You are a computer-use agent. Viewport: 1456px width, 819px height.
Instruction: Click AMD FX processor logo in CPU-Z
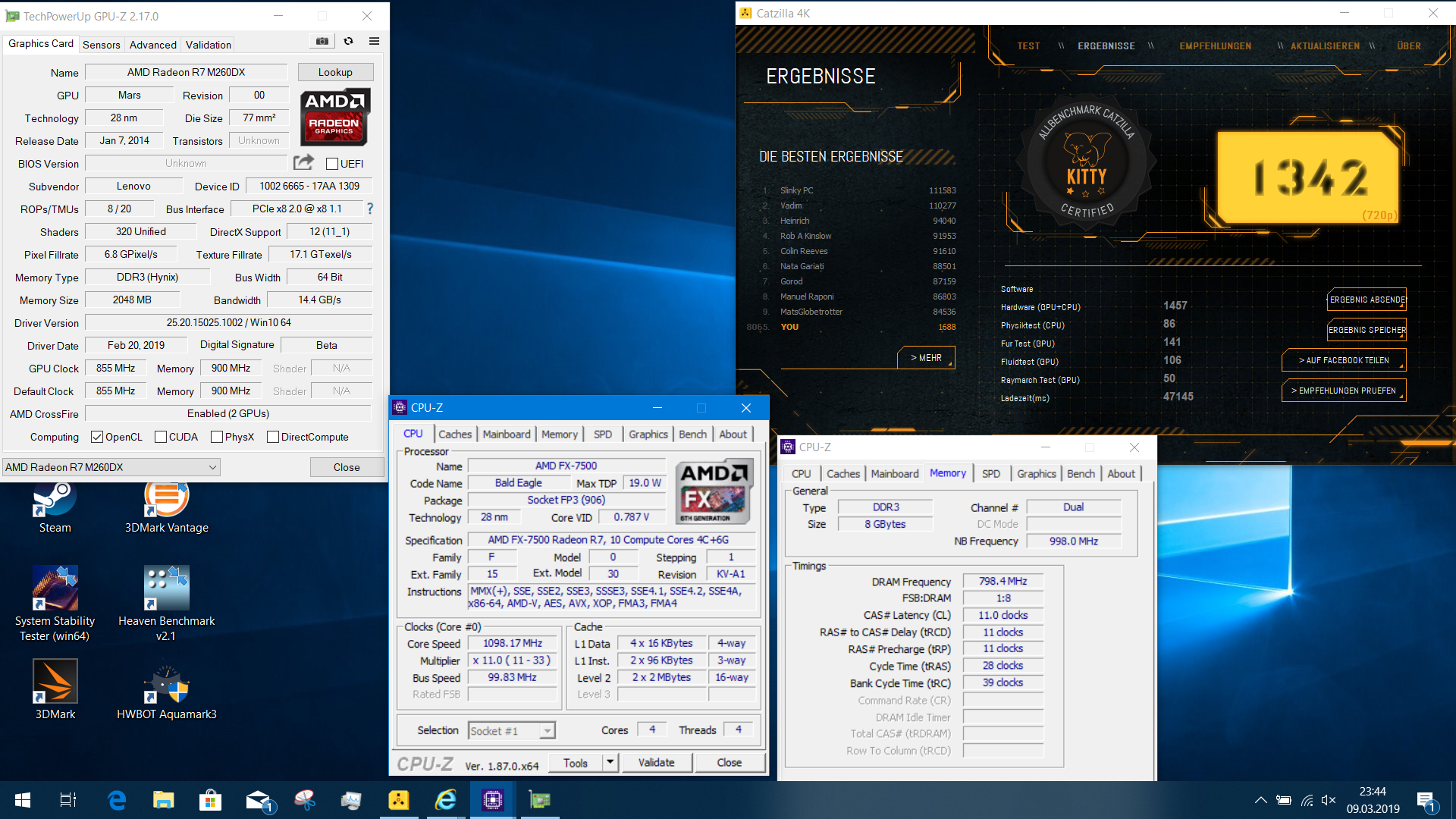tap(714, 491)
